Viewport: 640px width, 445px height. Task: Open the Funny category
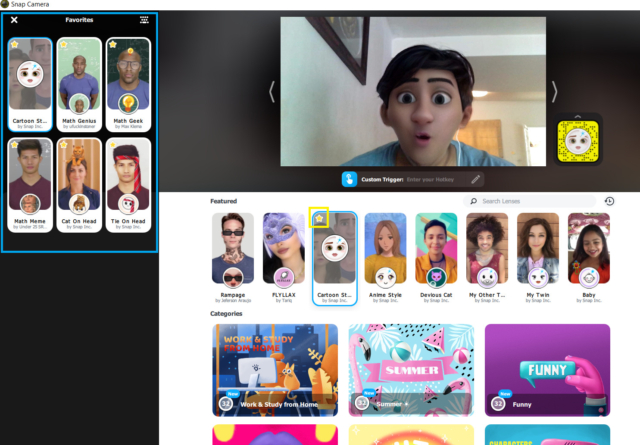click(x=547, y=370)
